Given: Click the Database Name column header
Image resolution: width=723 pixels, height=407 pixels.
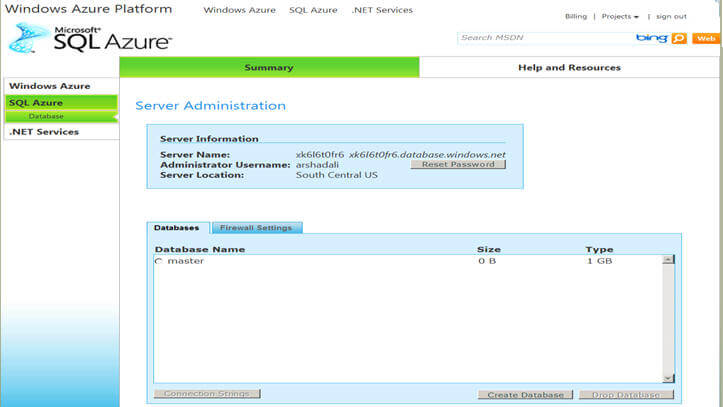Looking at the screenshot, I should 200,249.
